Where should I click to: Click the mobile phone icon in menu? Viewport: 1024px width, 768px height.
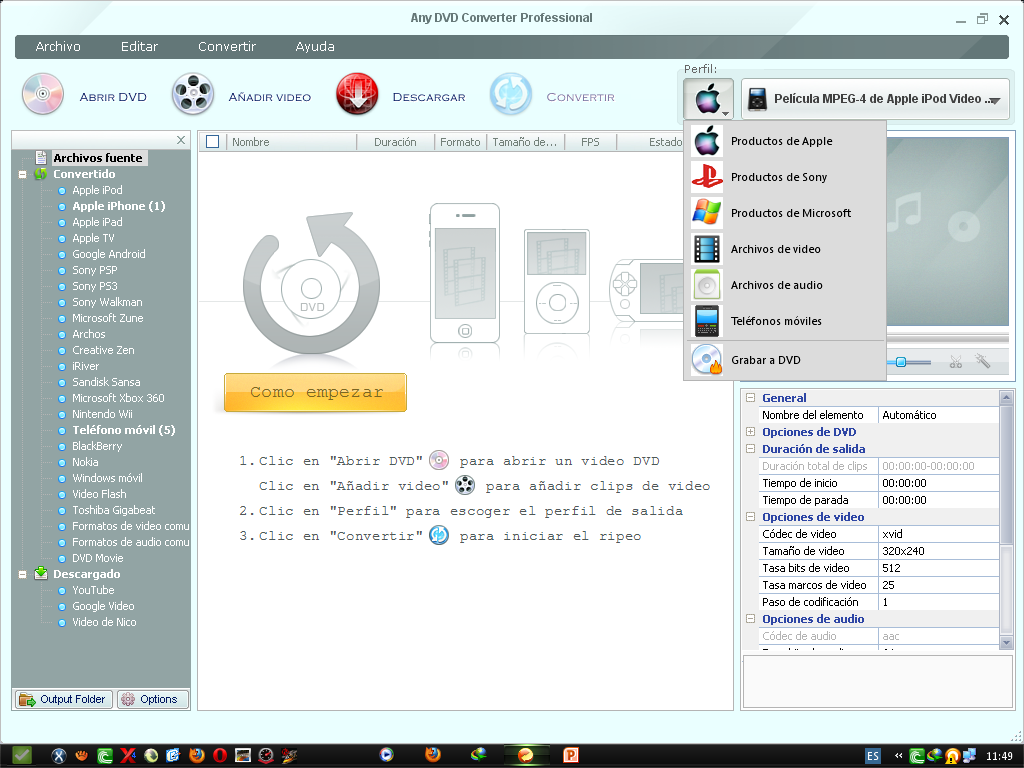pyautogui.click(x=707, y=321)
